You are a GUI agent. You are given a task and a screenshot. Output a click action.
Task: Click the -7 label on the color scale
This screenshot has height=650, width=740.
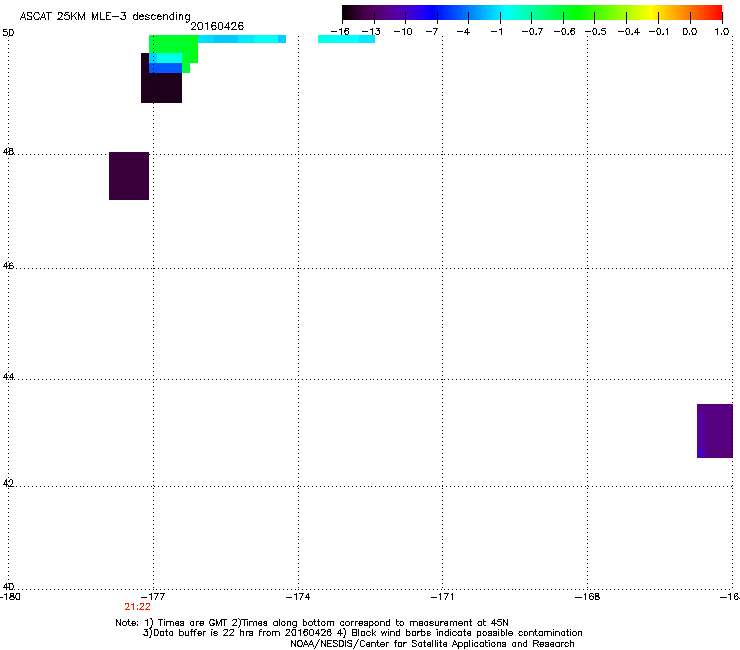click(x=432, y=32)
